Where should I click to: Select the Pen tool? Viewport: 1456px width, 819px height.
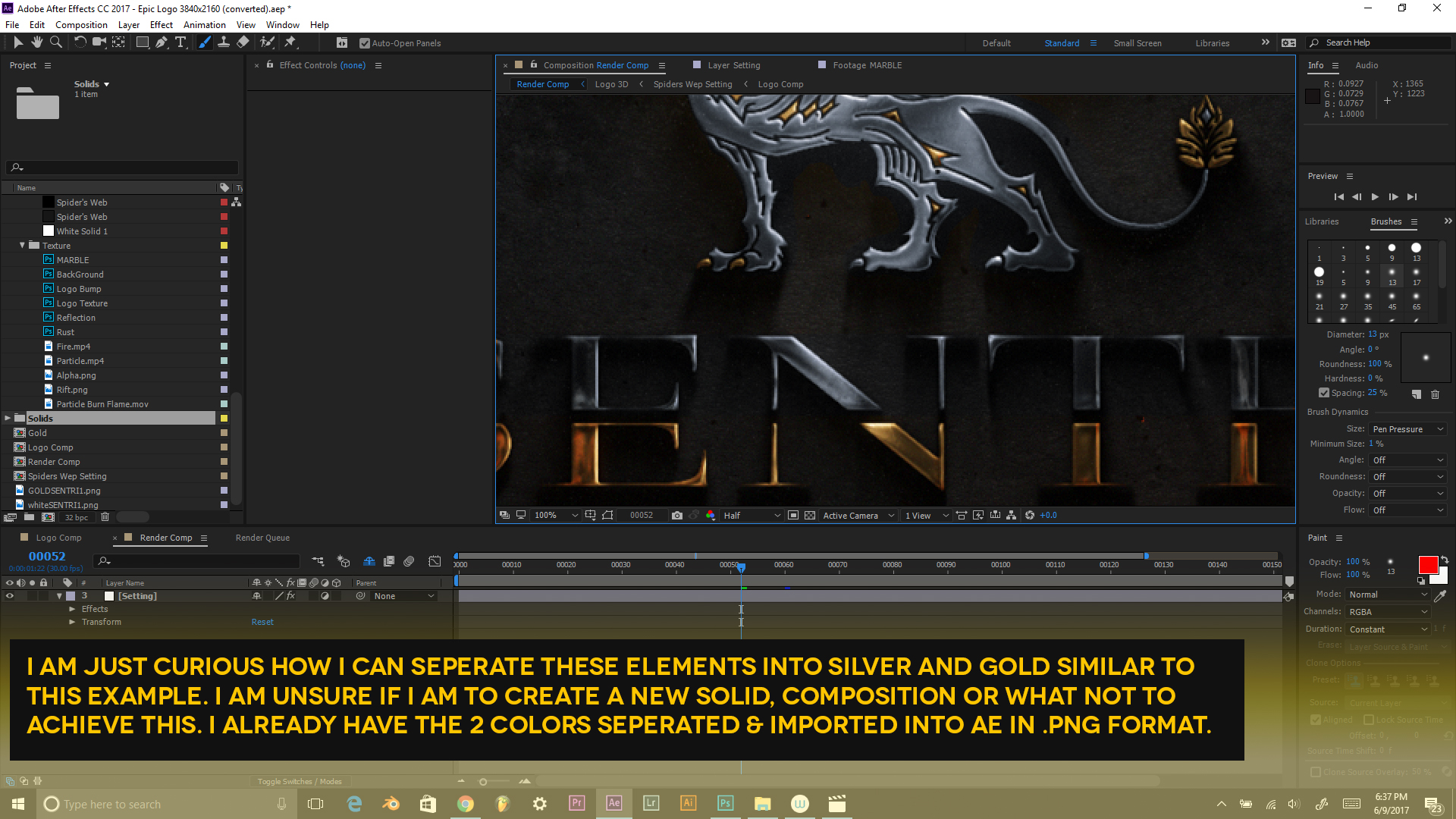162,42
